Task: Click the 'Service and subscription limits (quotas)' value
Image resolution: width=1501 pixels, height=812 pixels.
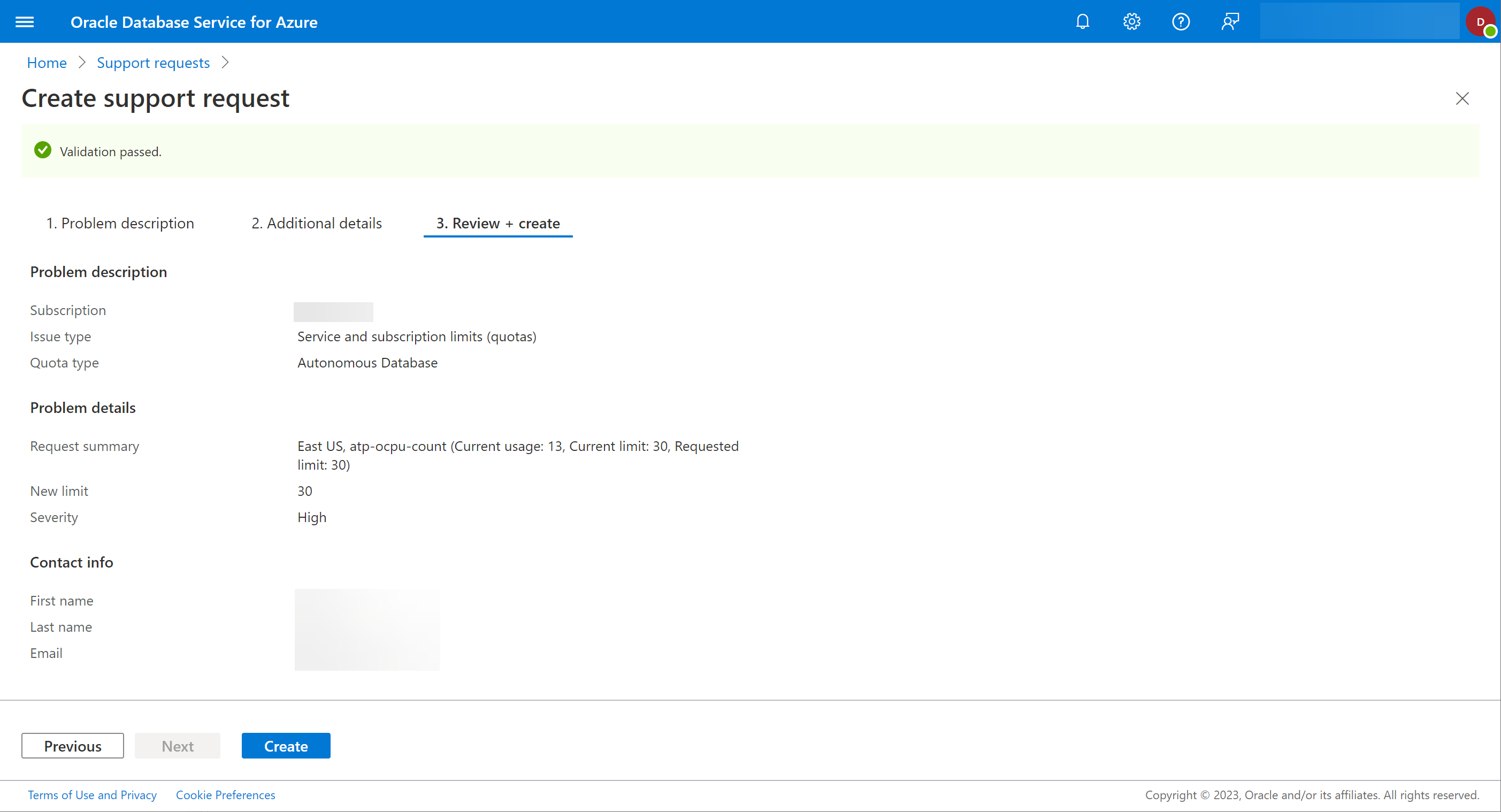Action: click(x=417, y=336)
